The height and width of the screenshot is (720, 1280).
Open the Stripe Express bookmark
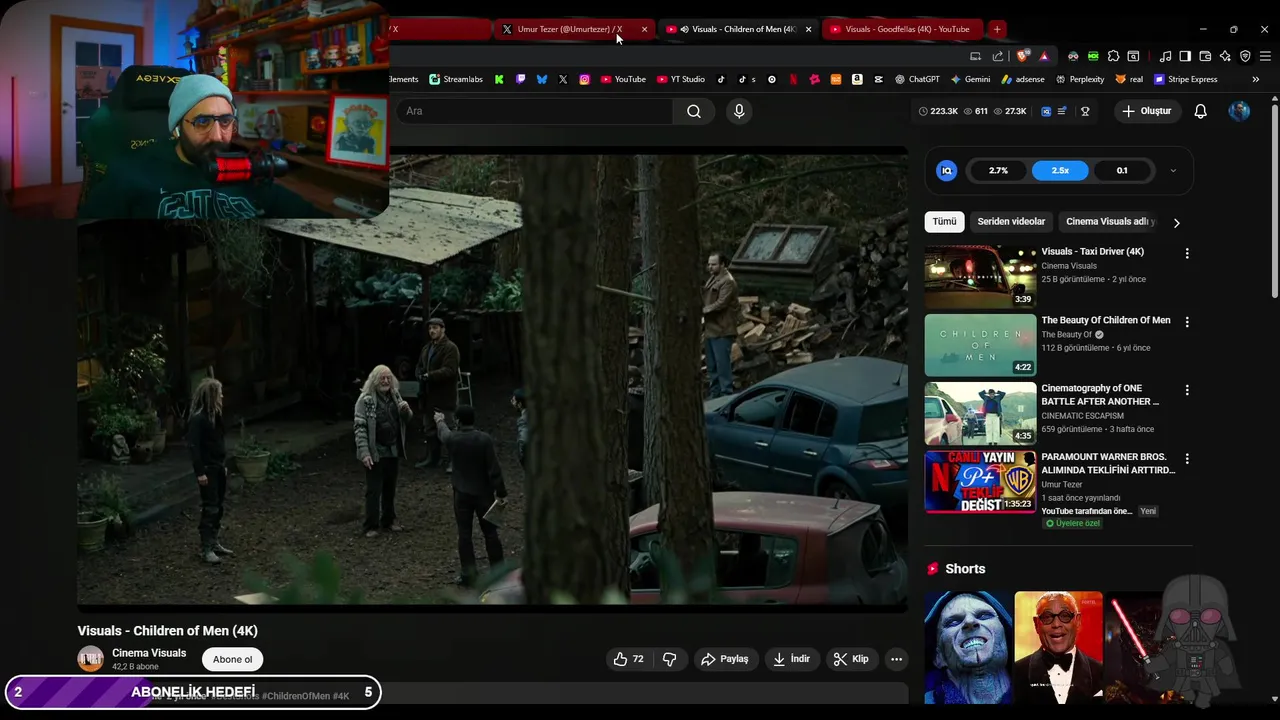click(x=1186, y=79)
